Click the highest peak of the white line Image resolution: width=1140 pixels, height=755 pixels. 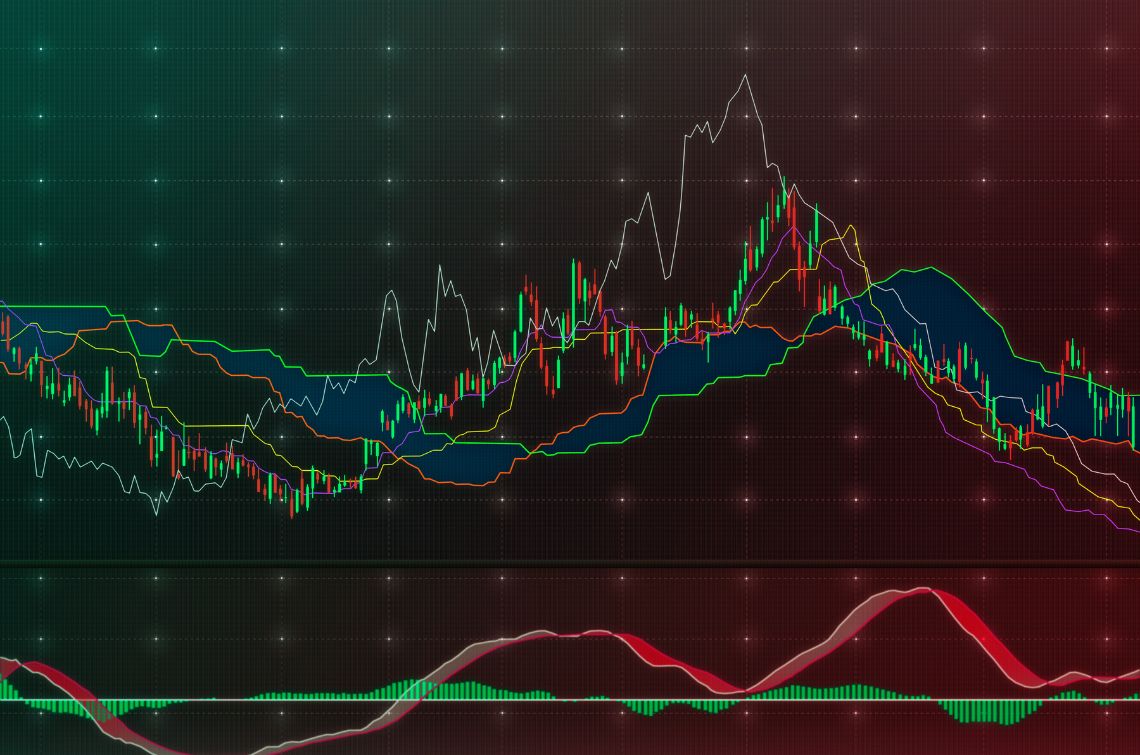pos(744,75)
